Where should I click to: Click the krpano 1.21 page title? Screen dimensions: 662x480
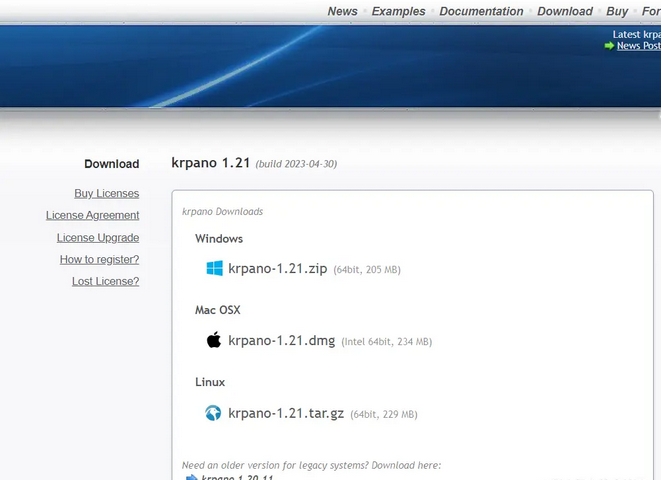pyautogui.click(x=211, y=163)
